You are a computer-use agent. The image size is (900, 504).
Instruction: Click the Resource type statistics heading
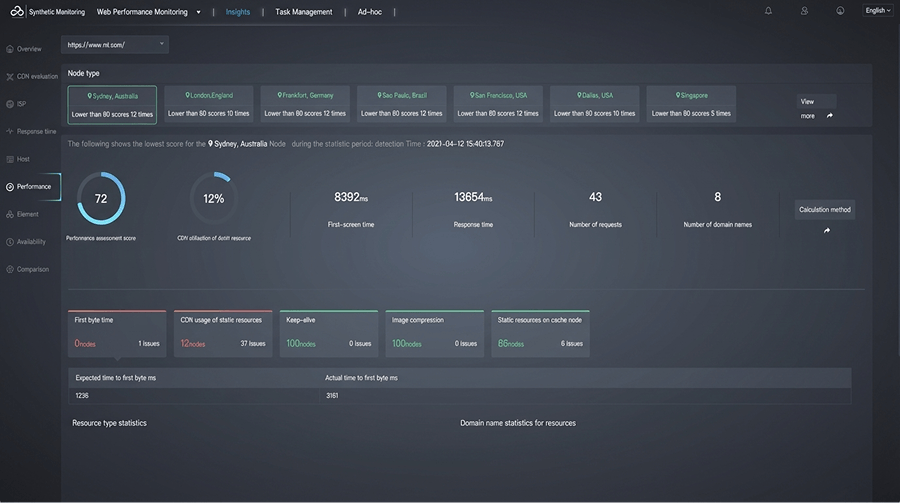[109, 424]
